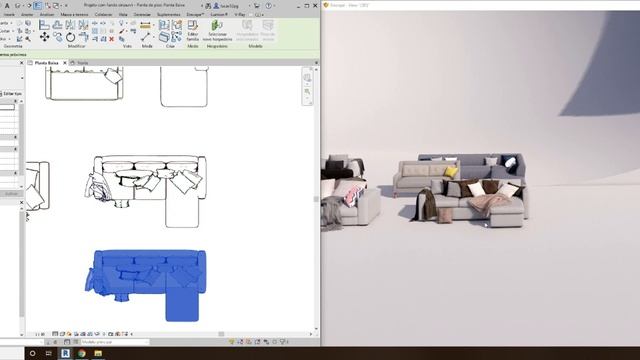The image size is (640, 360).
Task: Close the Planta Baixa view tab
Action: coord(64,63)
